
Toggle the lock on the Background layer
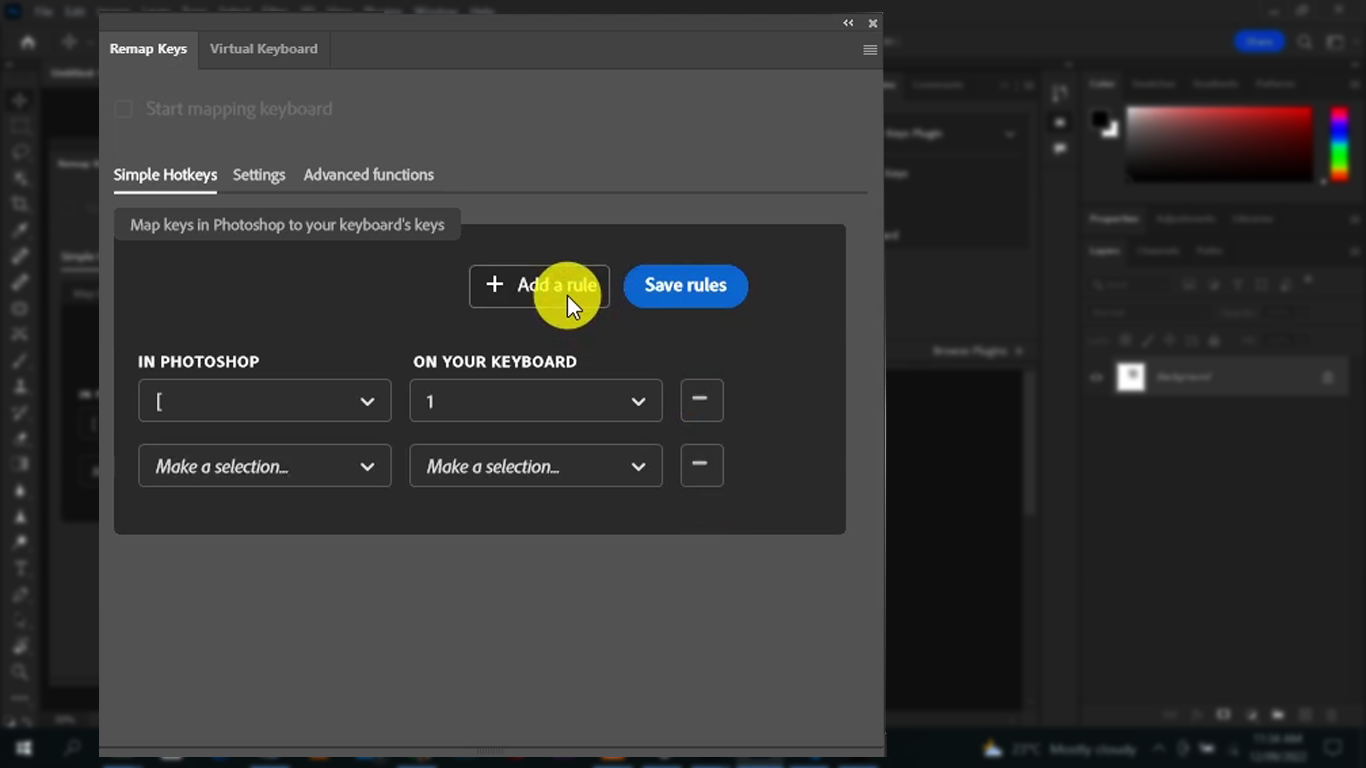(x=1327, y=377)
